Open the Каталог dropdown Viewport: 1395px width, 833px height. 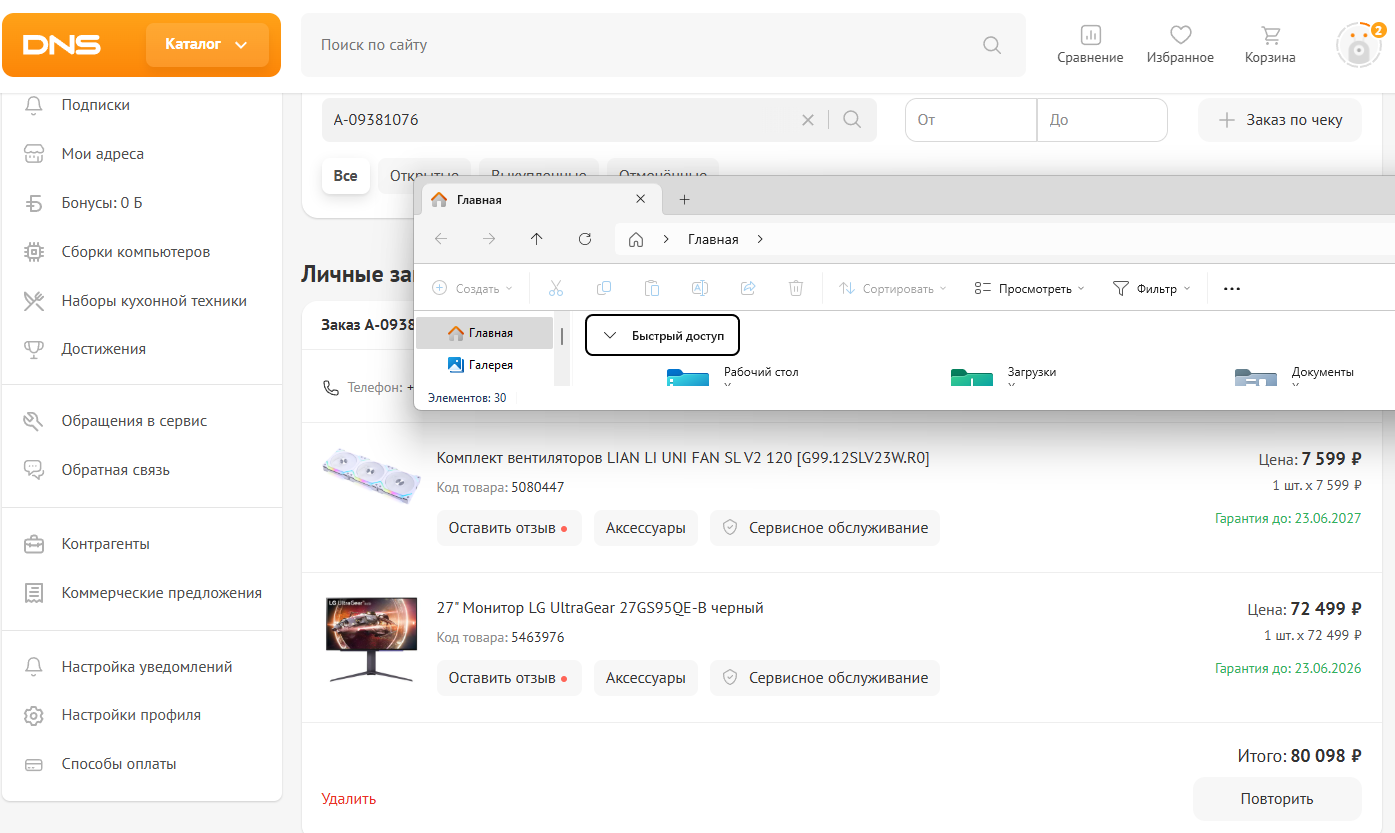pyautogui.click(x=207, y=45)
